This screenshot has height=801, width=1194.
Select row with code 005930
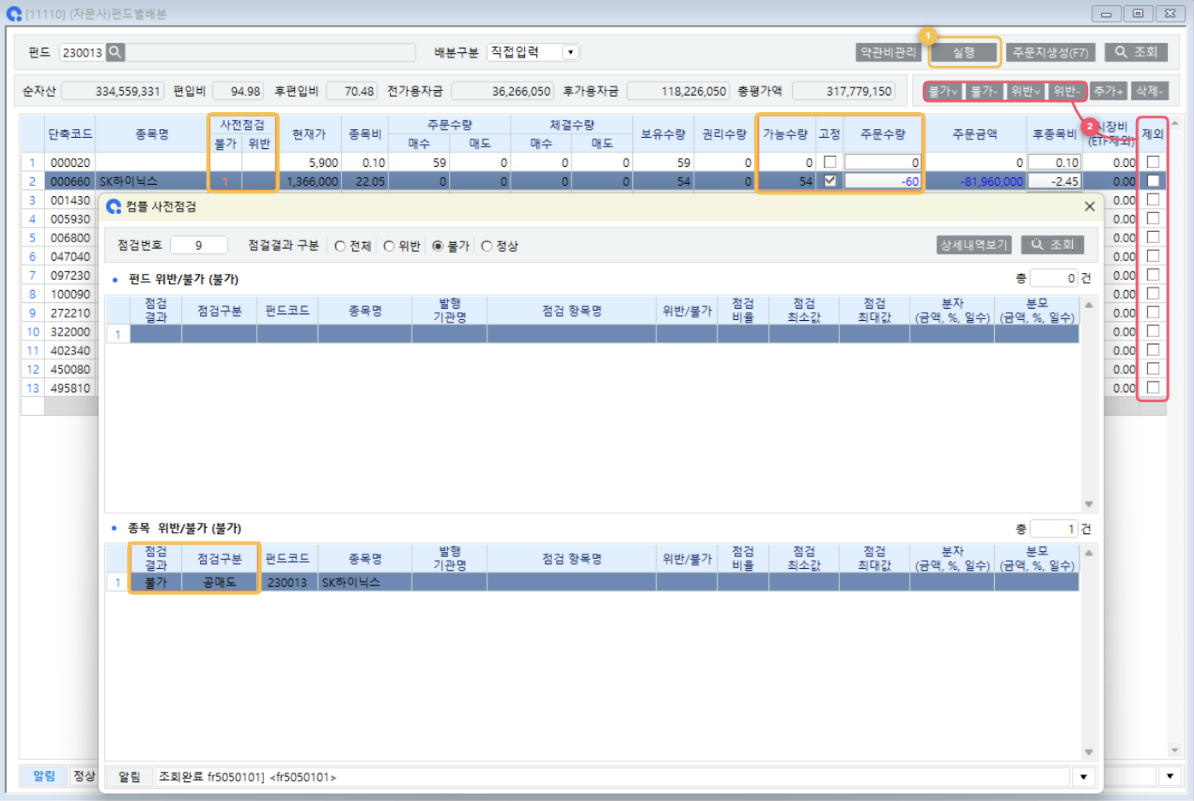(x=70, y=219)
